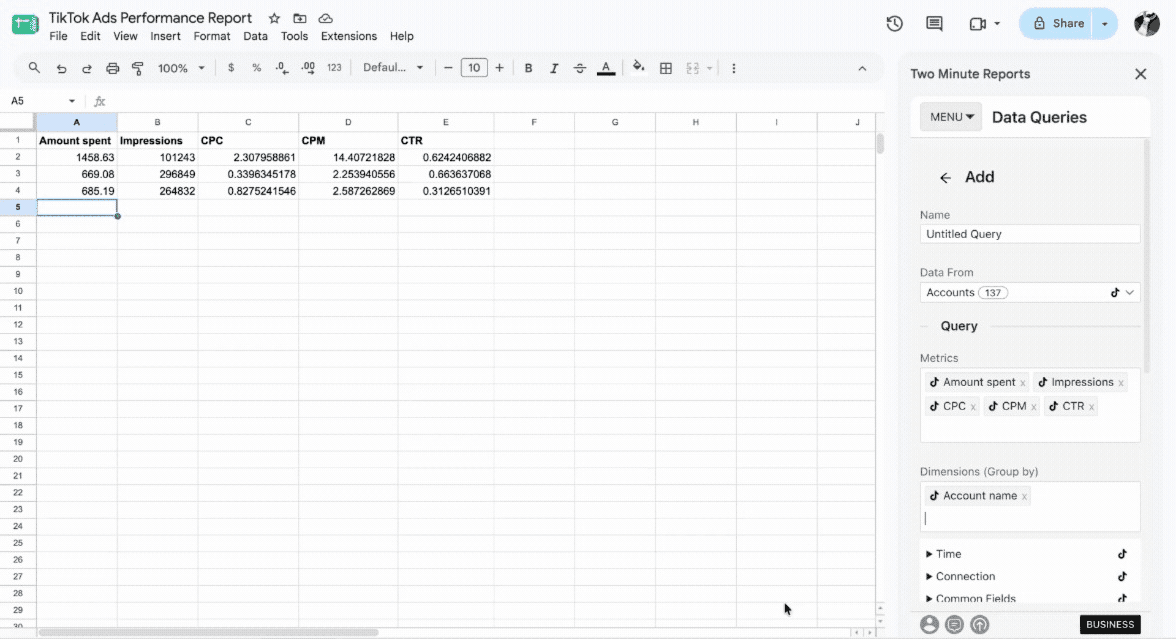The image size is (1176, 639).
Task: Open the 123 number format menu
Action: 334,68
